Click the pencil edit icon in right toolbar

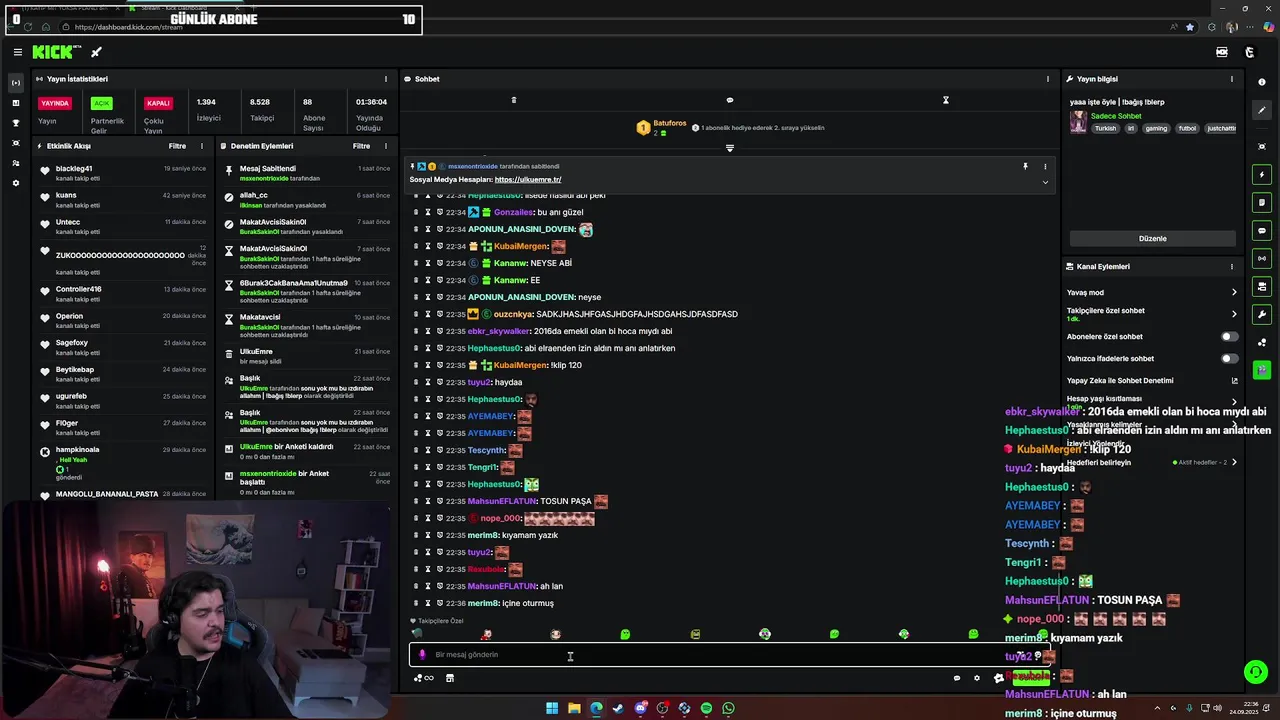pos(1262,110)
